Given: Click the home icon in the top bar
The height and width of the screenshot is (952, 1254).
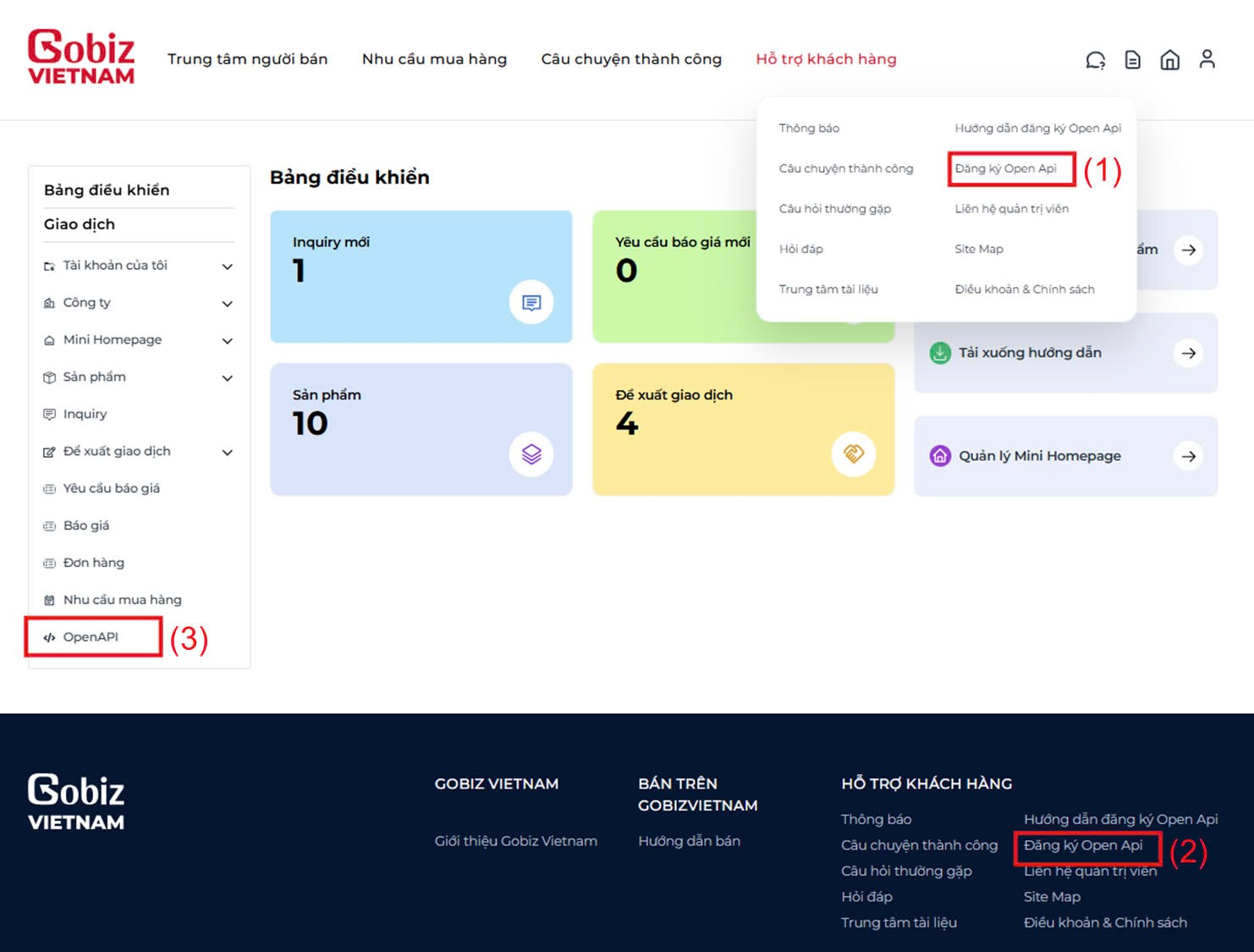Looking at the screenshot, I should (1170, 59).
